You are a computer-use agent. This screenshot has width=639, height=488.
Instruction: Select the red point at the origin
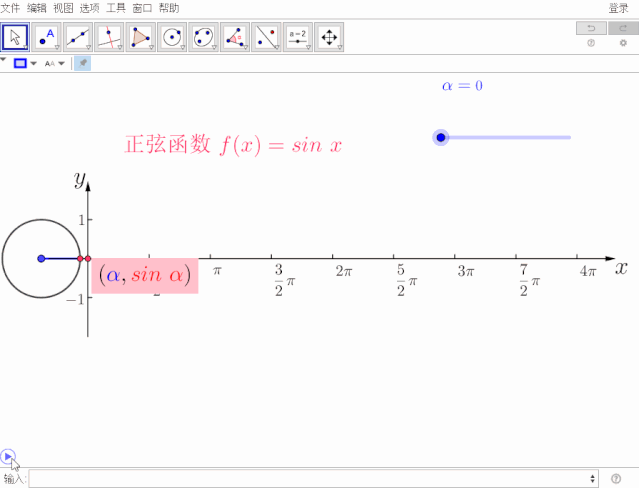click(x=88, y=258)
